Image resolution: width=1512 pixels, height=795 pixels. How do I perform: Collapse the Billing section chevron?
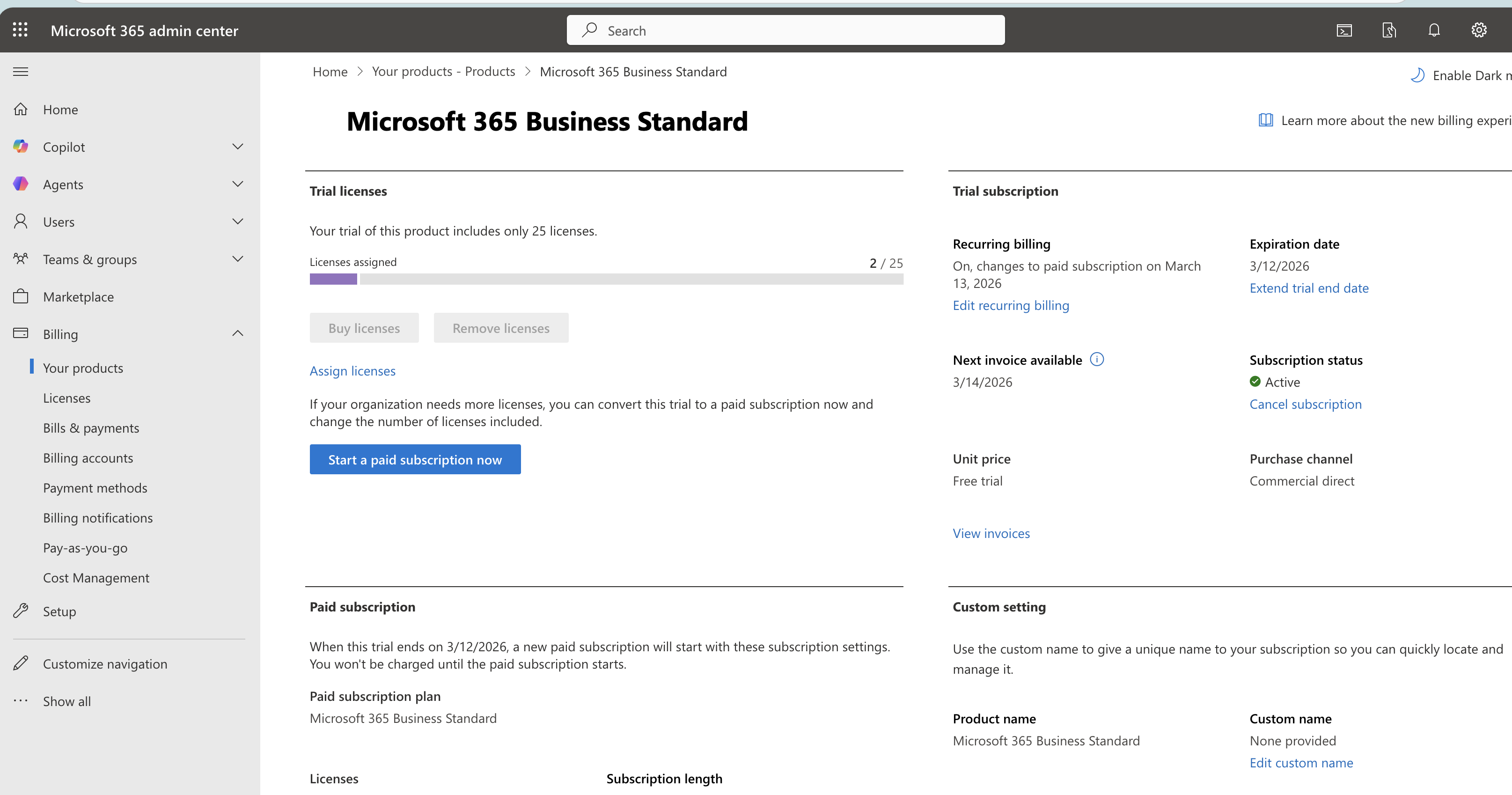(238, 333)
